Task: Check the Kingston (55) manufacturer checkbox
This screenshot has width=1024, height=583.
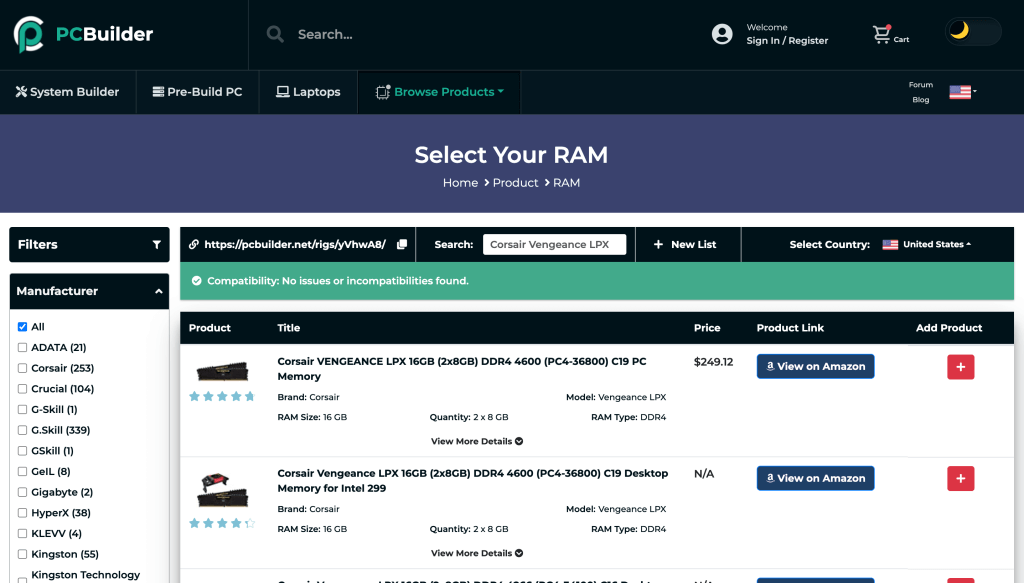Action: point(22,554)
